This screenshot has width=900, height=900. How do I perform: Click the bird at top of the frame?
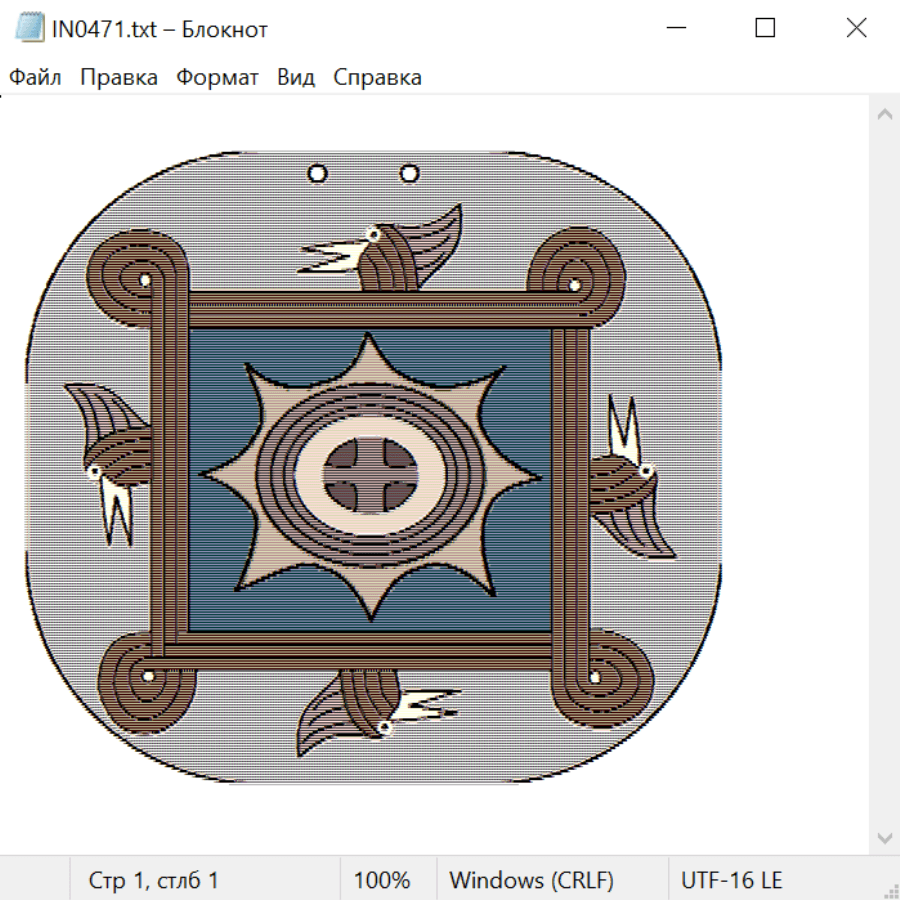[390, 250]
